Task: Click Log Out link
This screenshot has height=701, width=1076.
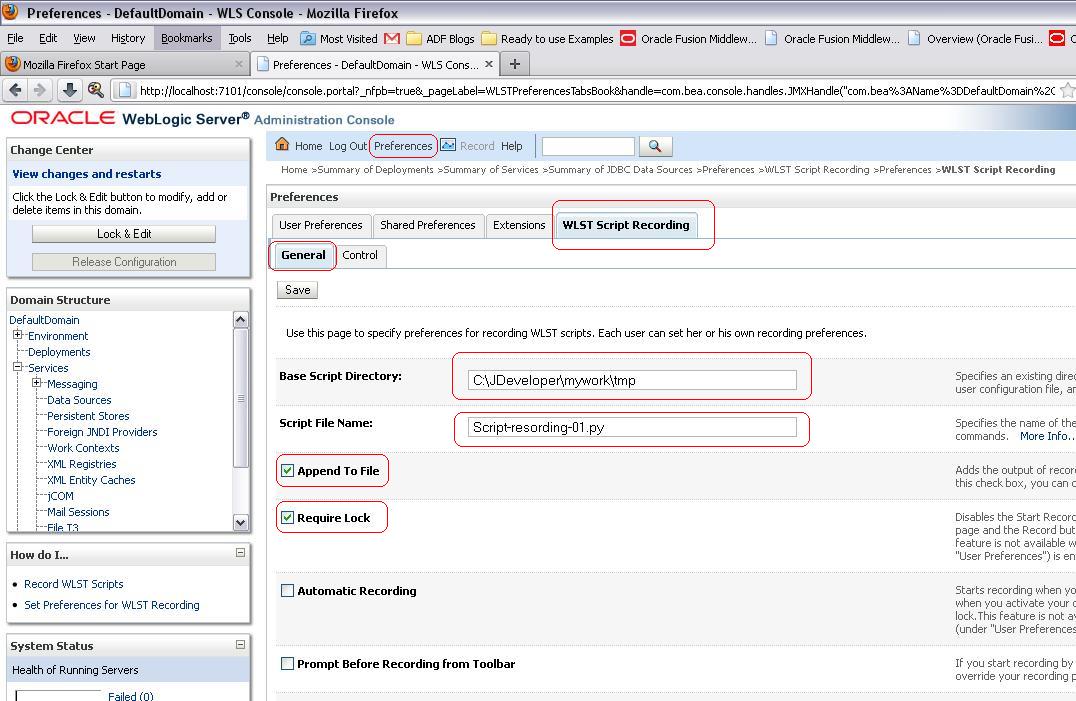Action: 348,146
